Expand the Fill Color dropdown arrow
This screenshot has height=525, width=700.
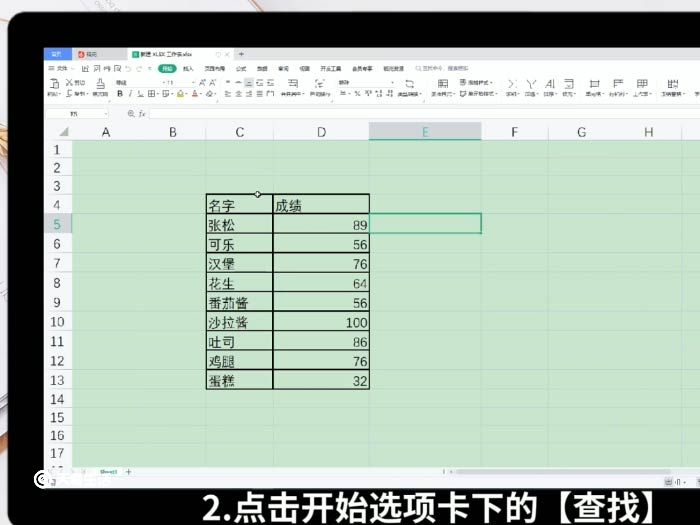pos(186,94)
